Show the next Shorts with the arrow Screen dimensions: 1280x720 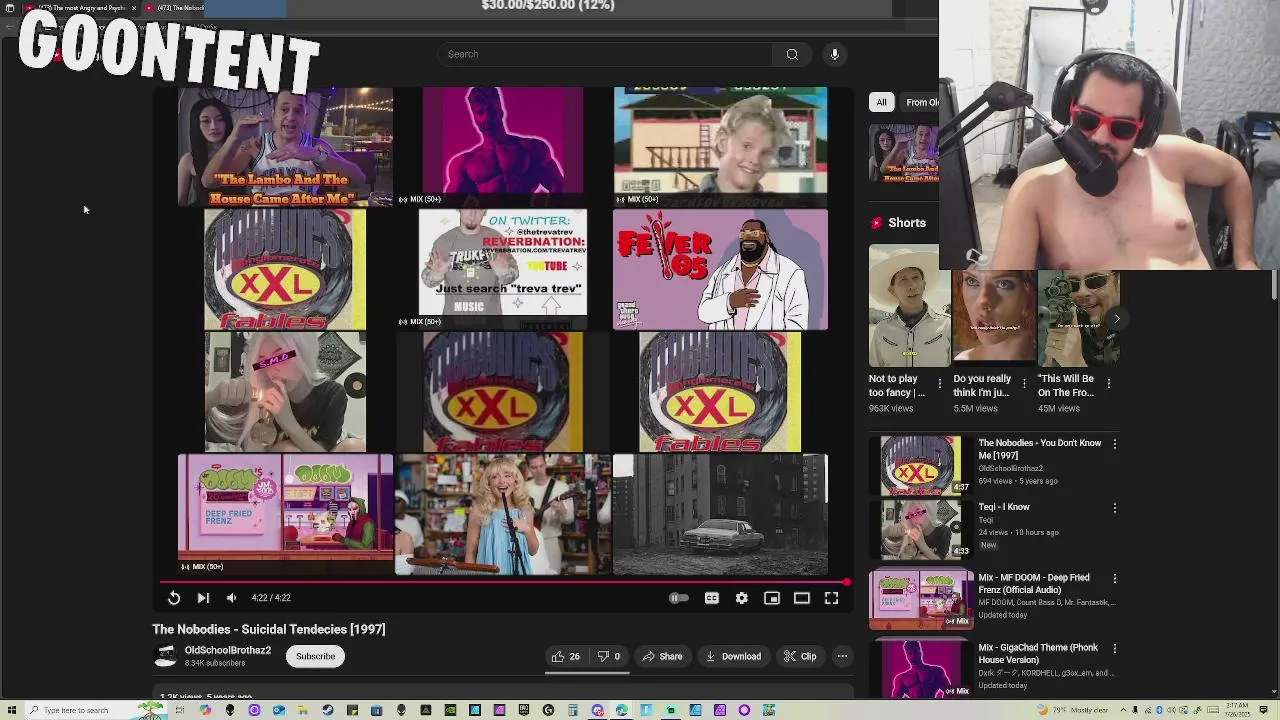(1116, 319)
